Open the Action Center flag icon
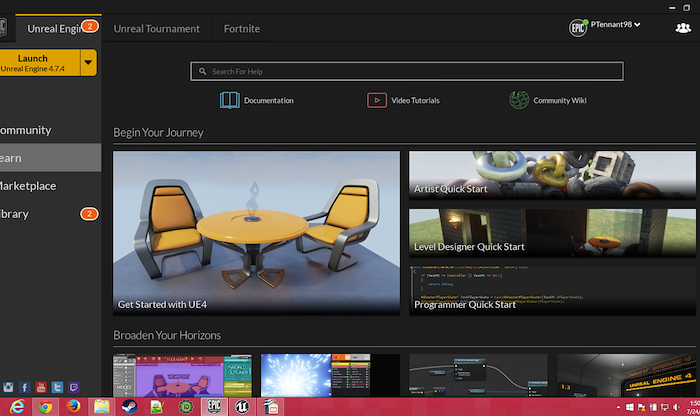The width and height of the screenshot is (700, 416). pos(642,407)
